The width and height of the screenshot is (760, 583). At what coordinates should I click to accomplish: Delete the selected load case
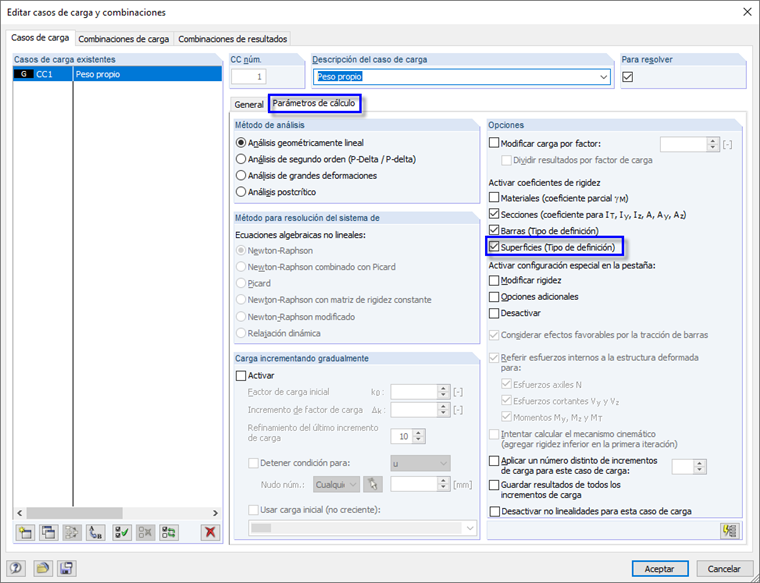click(x=210, y=533)
